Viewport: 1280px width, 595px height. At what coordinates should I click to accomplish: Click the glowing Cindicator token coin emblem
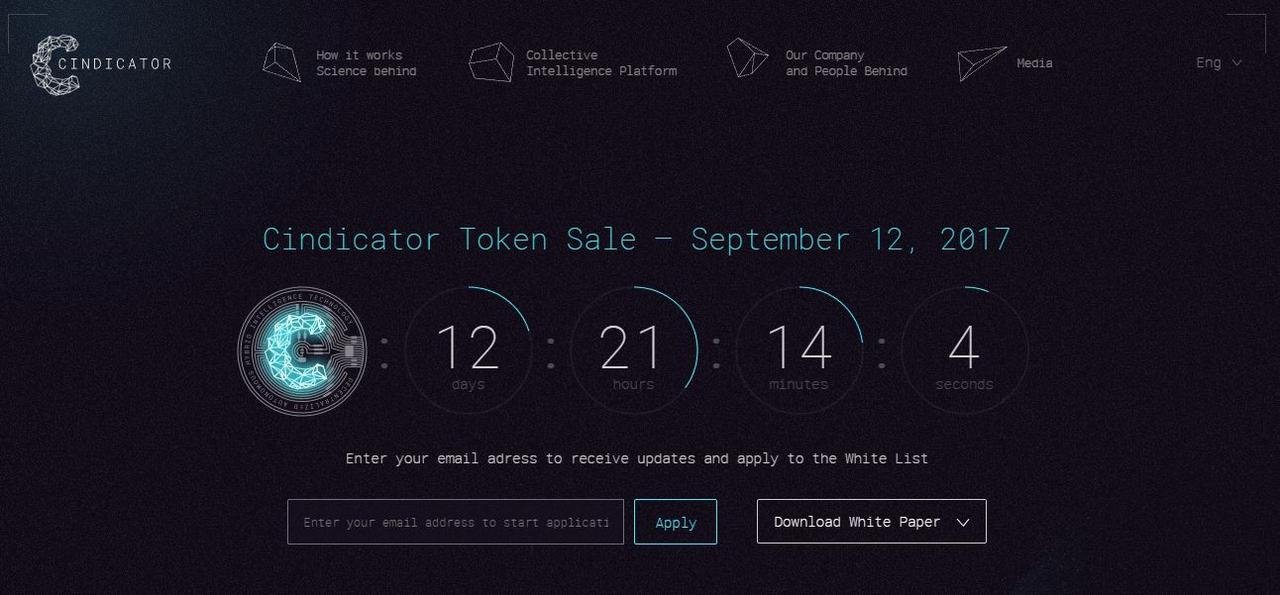(x=302, y=351)
